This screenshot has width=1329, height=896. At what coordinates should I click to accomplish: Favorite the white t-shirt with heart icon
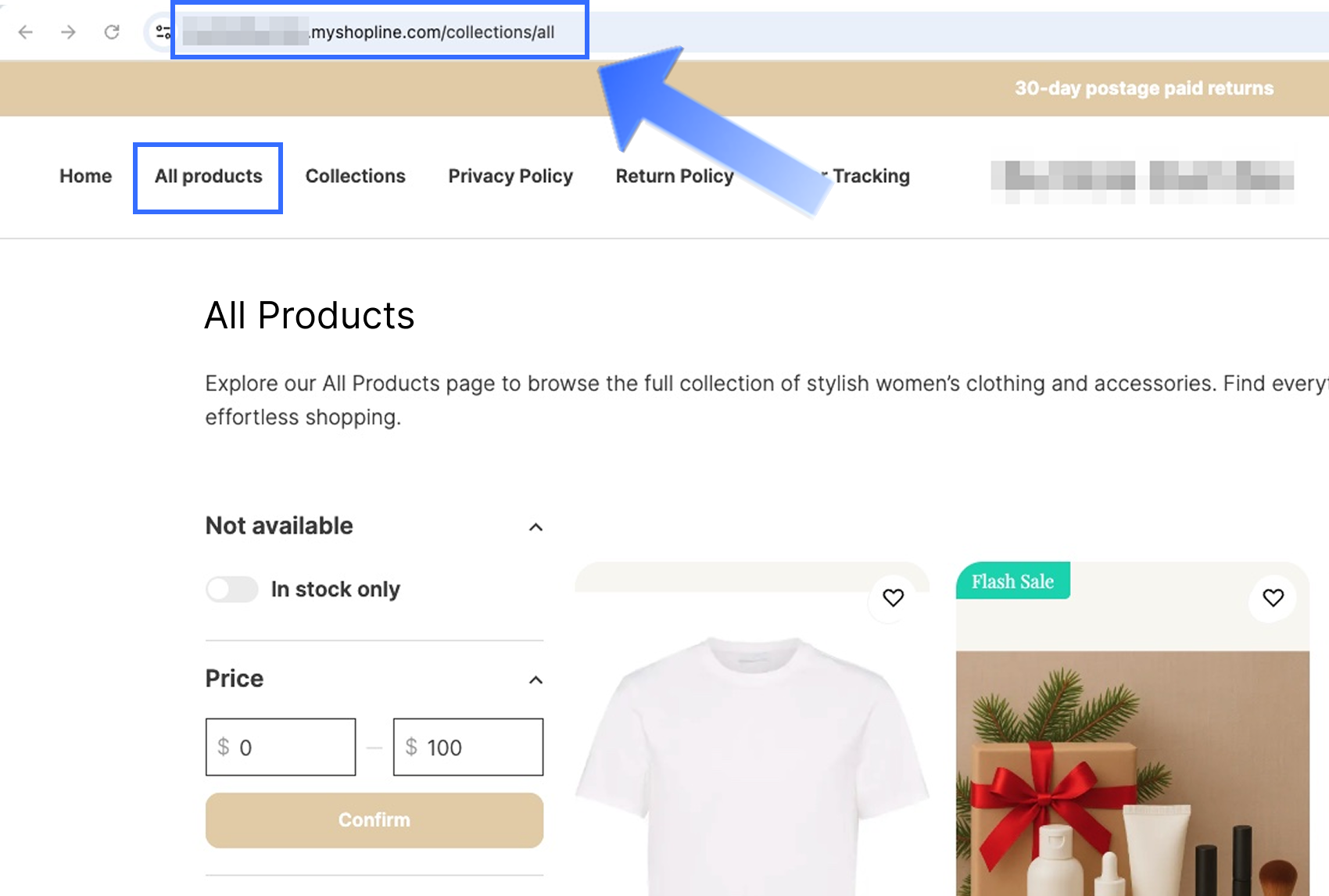tap(893, 598)
